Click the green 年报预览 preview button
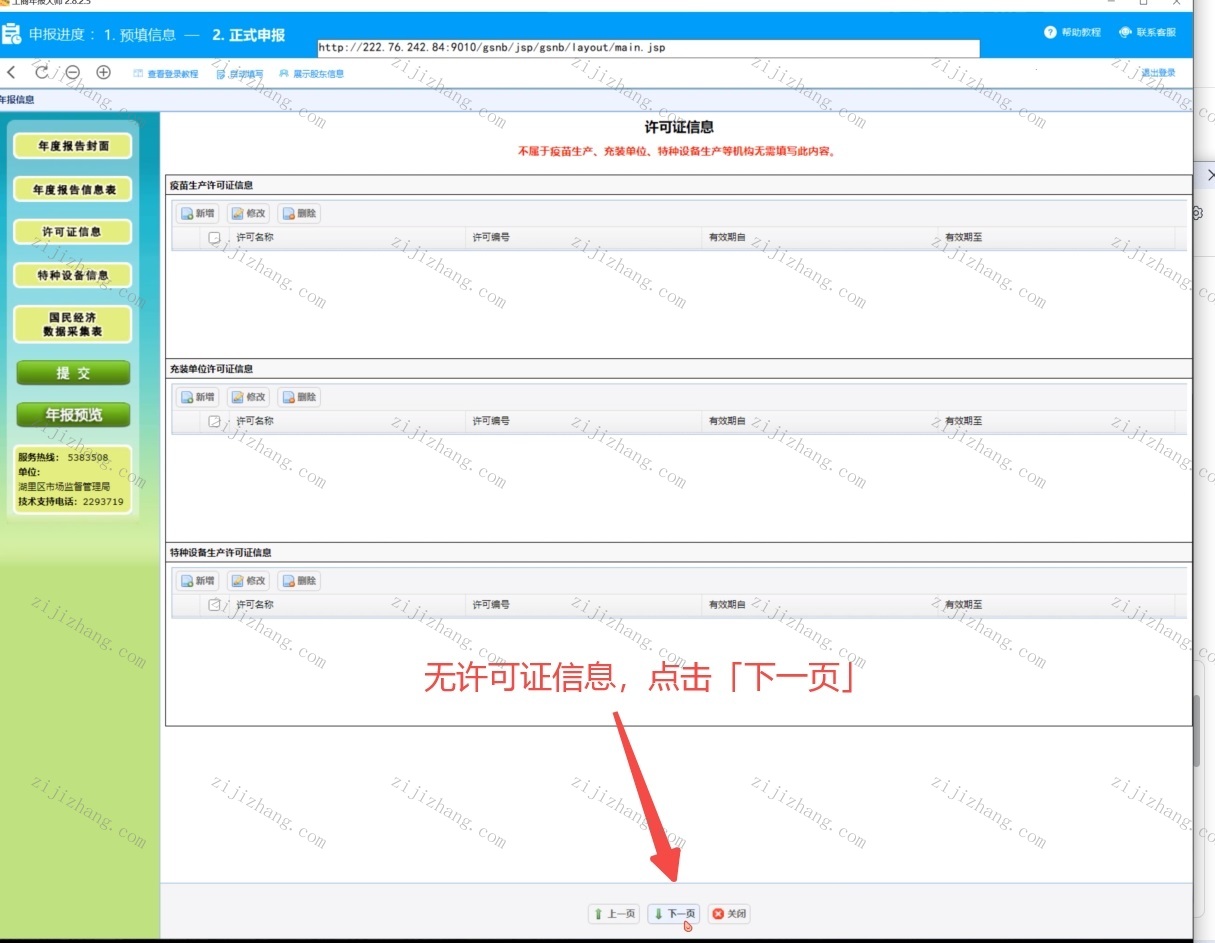 (73, 415)
